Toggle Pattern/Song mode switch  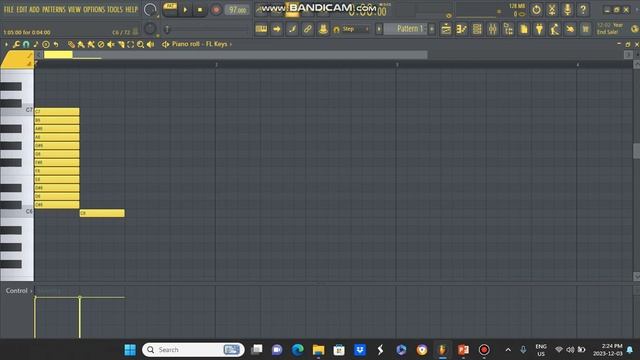tap(170, 9)
